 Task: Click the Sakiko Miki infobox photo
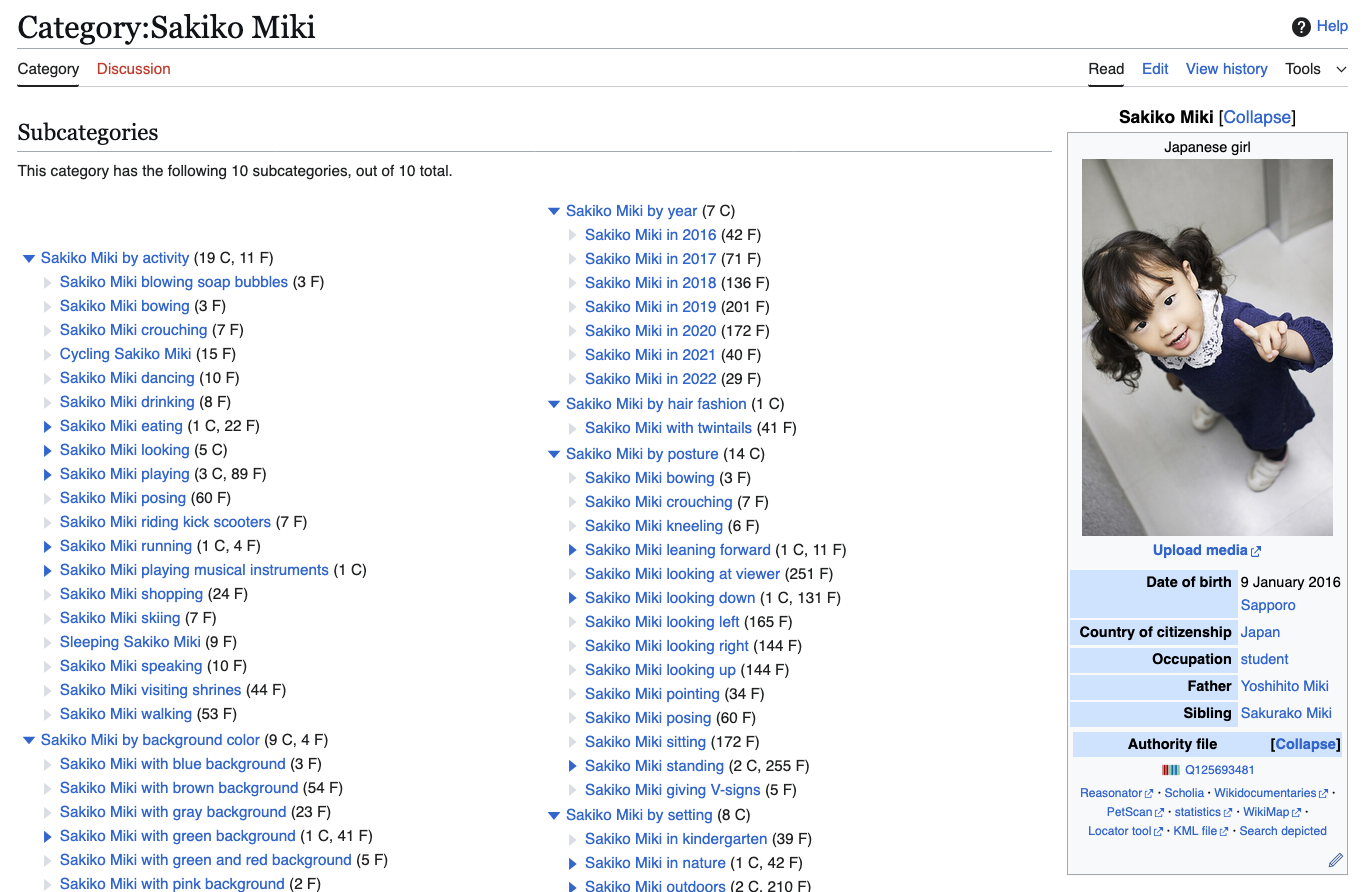click(1207, 348)
